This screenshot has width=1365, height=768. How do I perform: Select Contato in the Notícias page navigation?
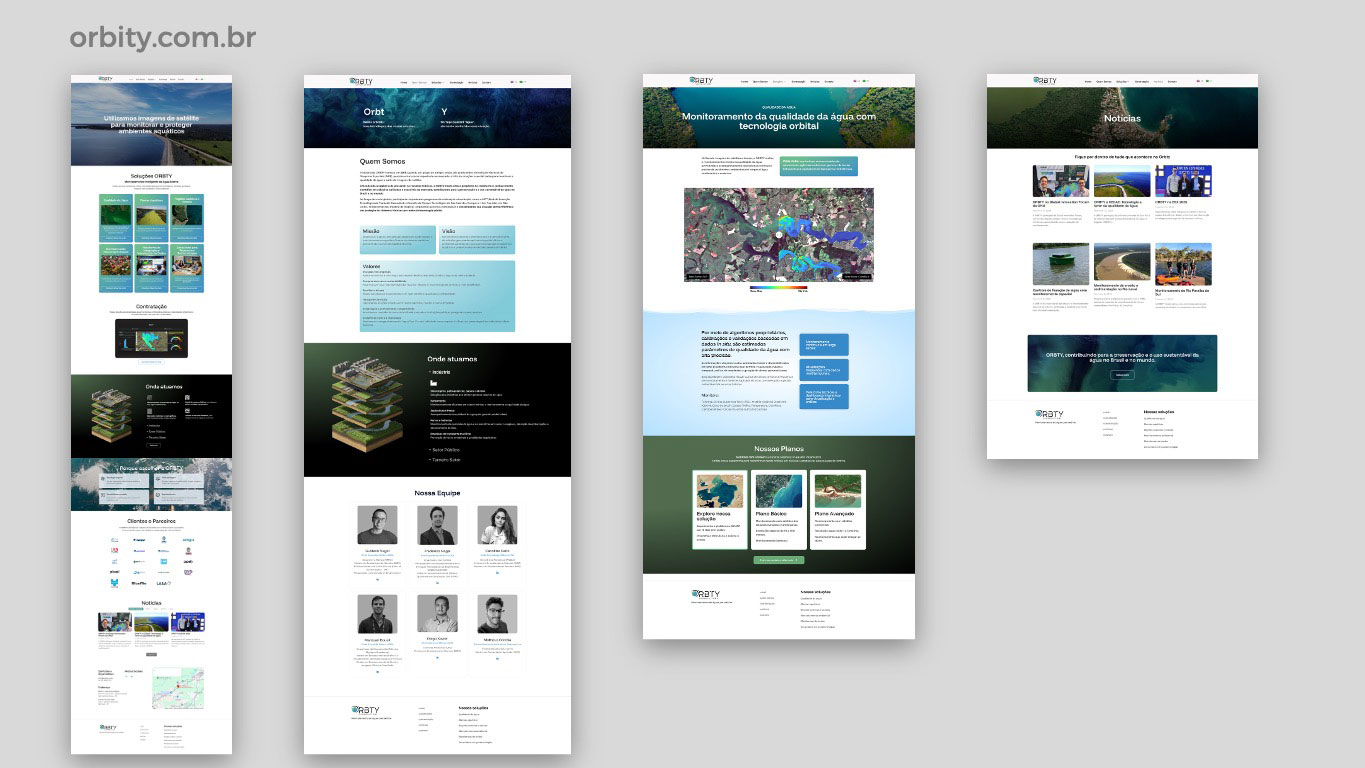(x=1172, y=81)
